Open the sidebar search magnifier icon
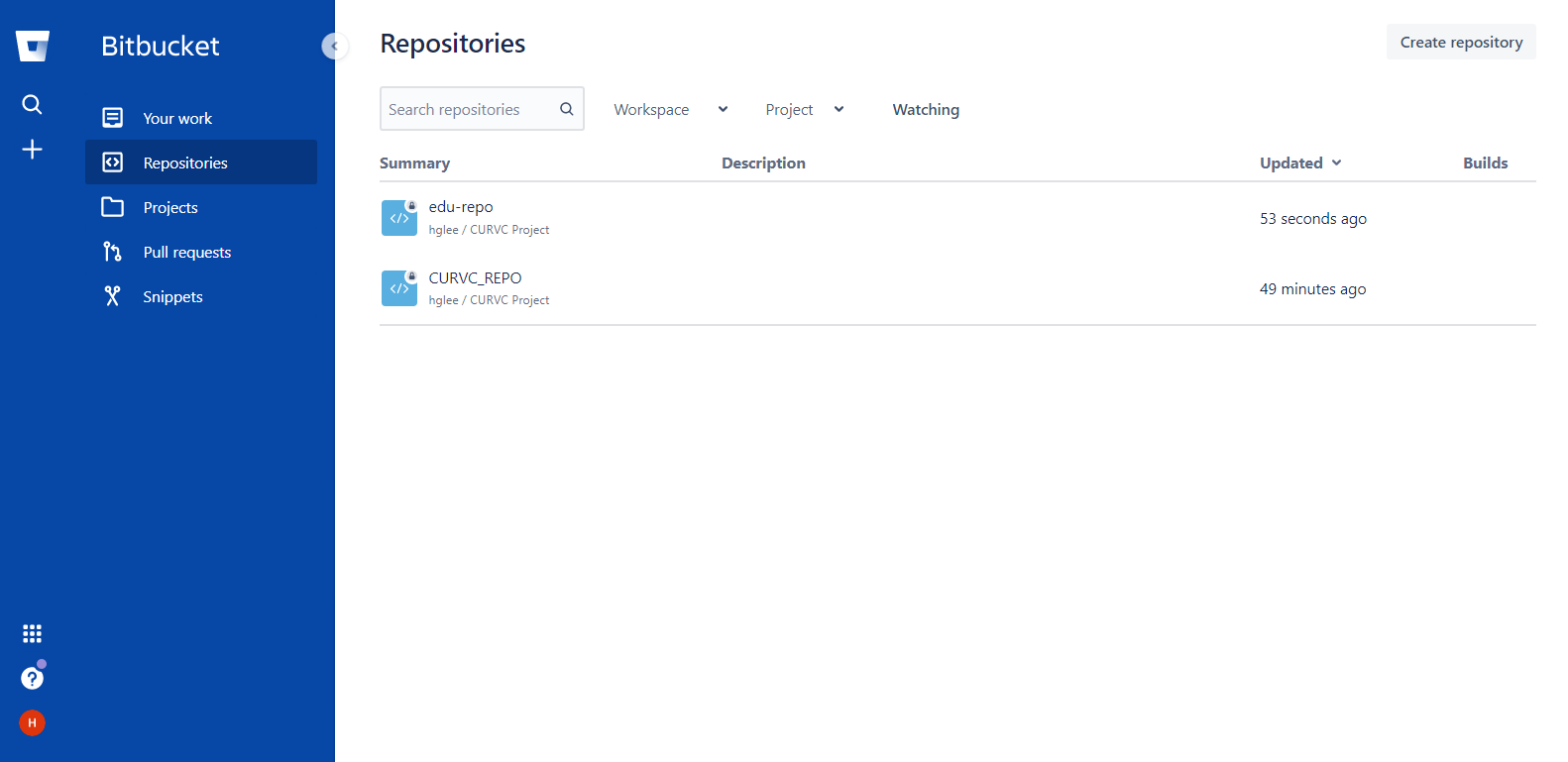The height and width of the screenshot is (762, 1568). pyautogui.click(x=32, y=104)
